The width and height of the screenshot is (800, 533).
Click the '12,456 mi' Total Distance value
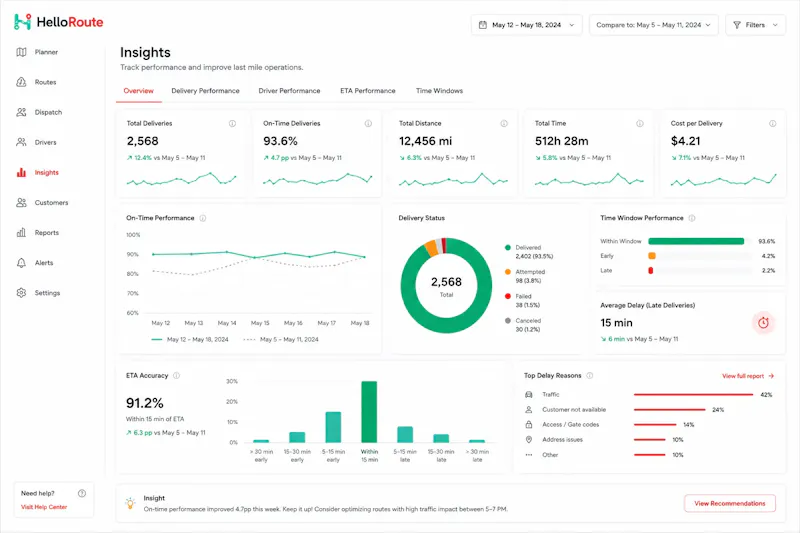[426, 141]
